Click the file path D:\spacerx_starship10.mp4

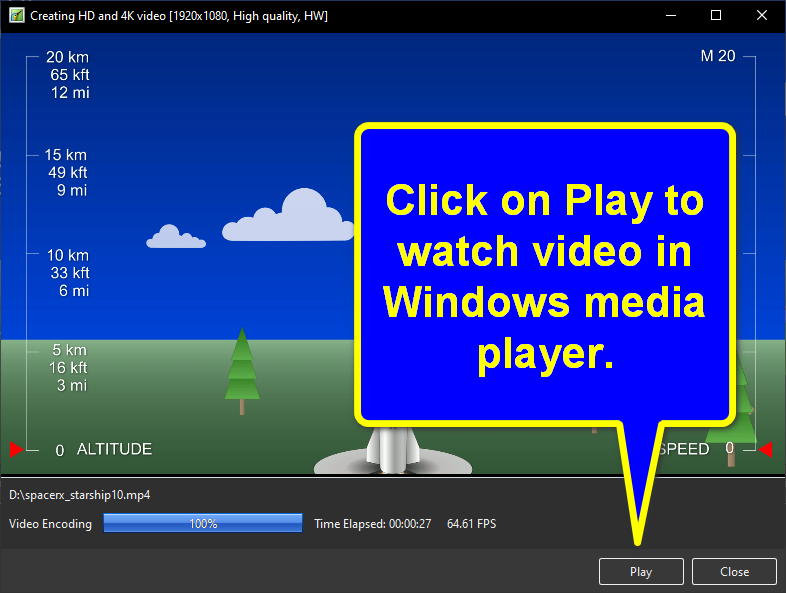(x=80, y=495)
